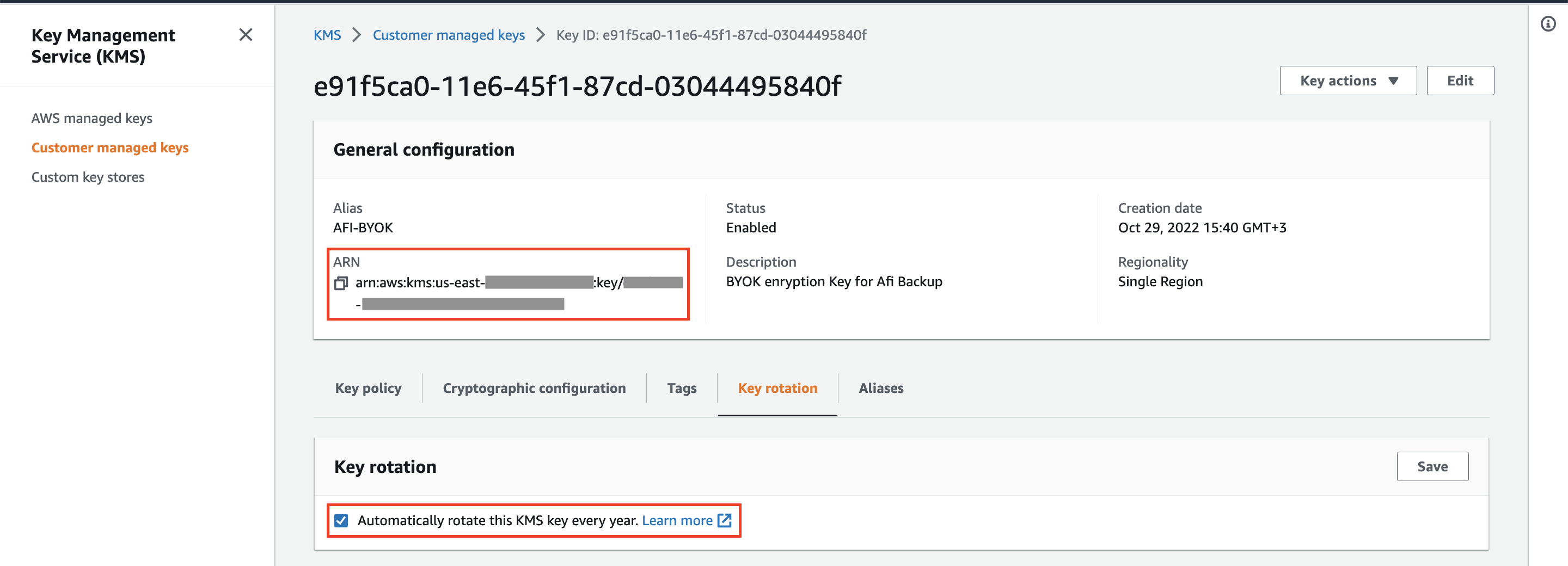
Task: Go to AWS managed keys in sidebar
Action: tap(92, 118)
